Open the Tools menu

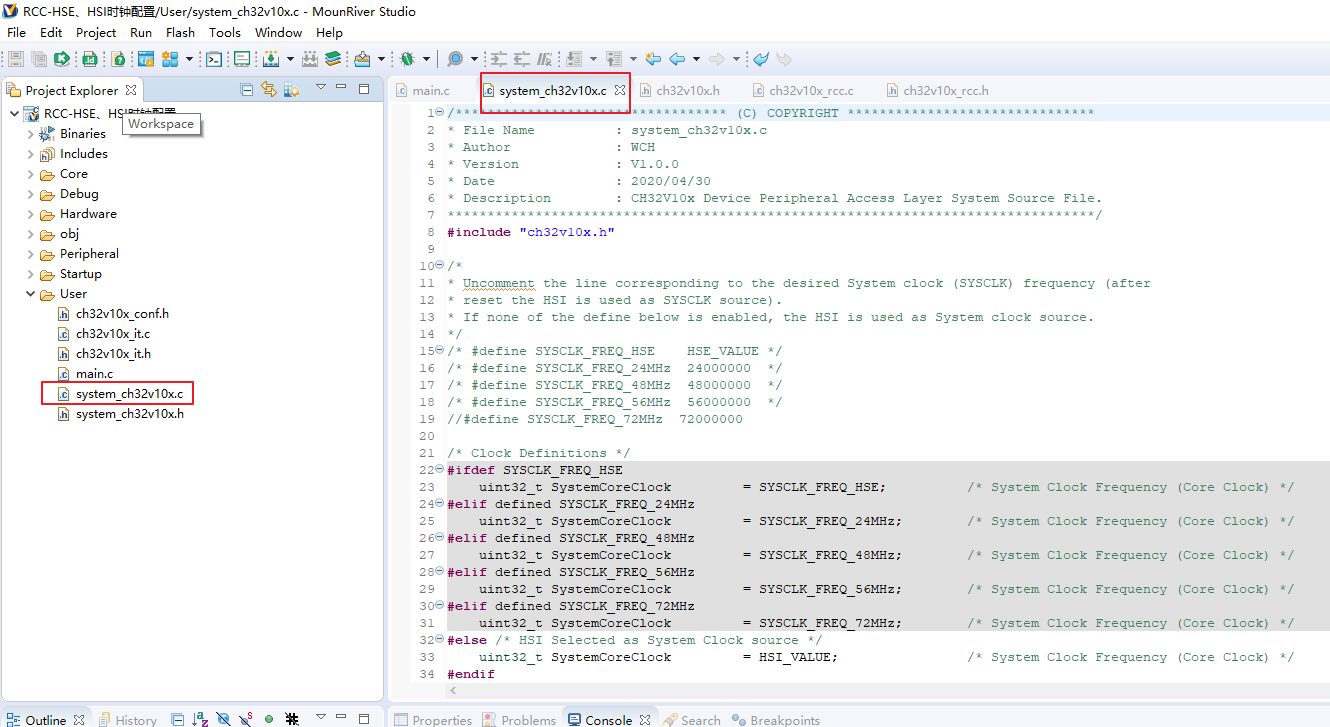point(225,32)
